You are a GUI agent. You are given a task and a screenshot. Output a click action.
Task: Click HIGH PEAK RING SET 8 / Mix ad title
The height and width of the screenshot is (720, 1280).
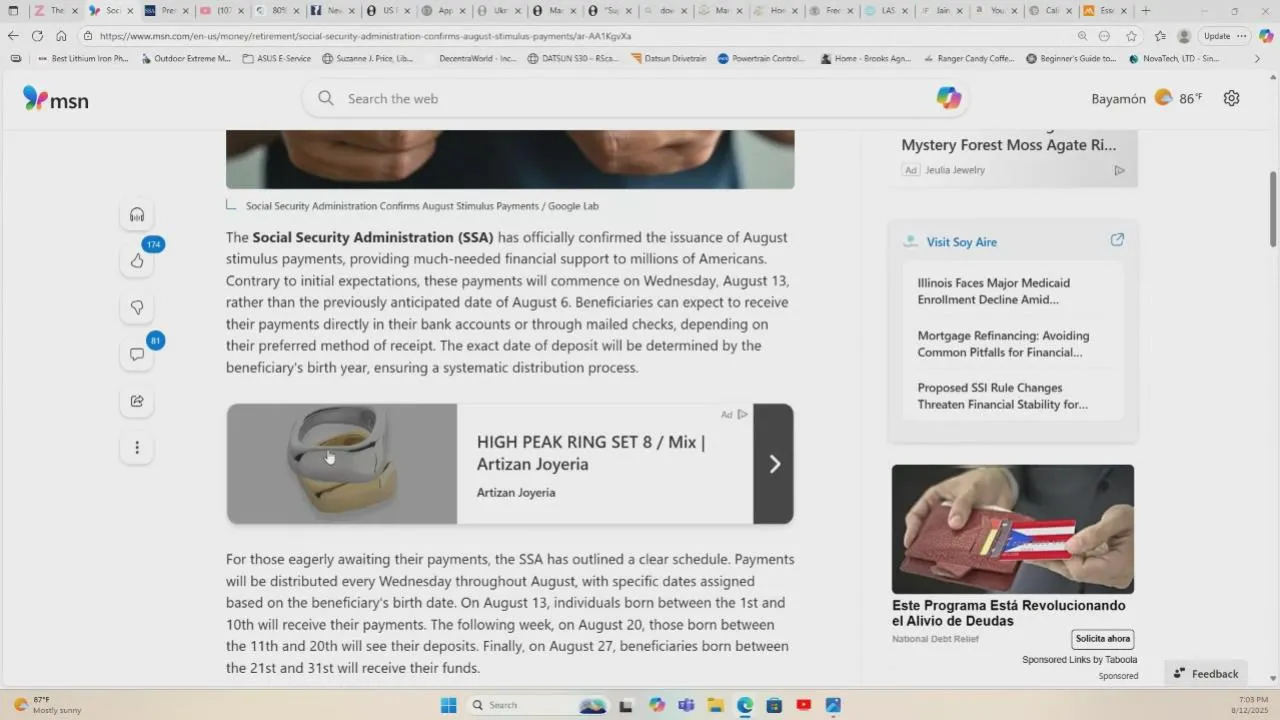[591, 453]
